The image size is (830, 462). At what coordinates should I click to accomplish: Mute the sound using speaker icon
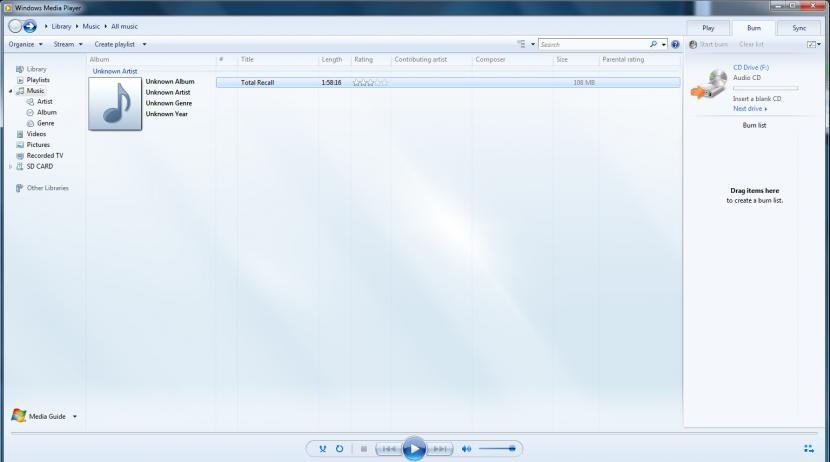pyautogui.click(x=466, y=449)
